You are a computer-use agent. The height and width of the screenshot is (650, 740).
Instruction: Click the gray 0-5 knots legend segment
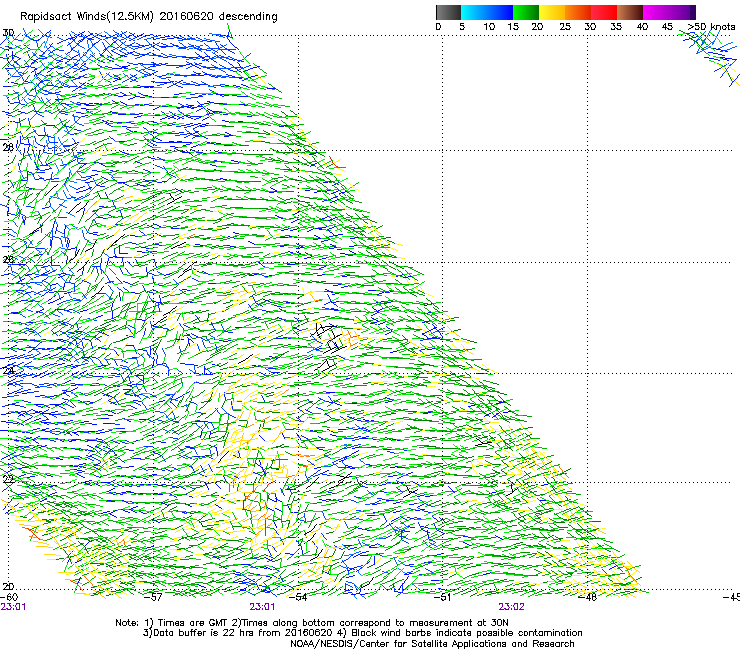pos(448,12)
